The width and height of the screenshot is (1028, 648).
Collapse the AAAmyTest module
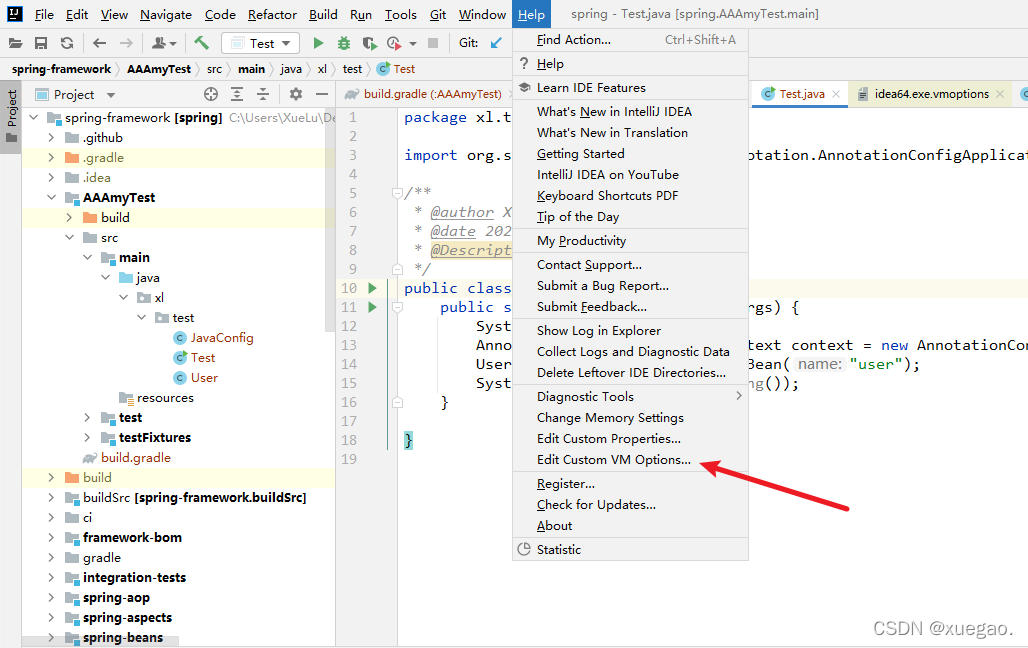pos(51,197)
